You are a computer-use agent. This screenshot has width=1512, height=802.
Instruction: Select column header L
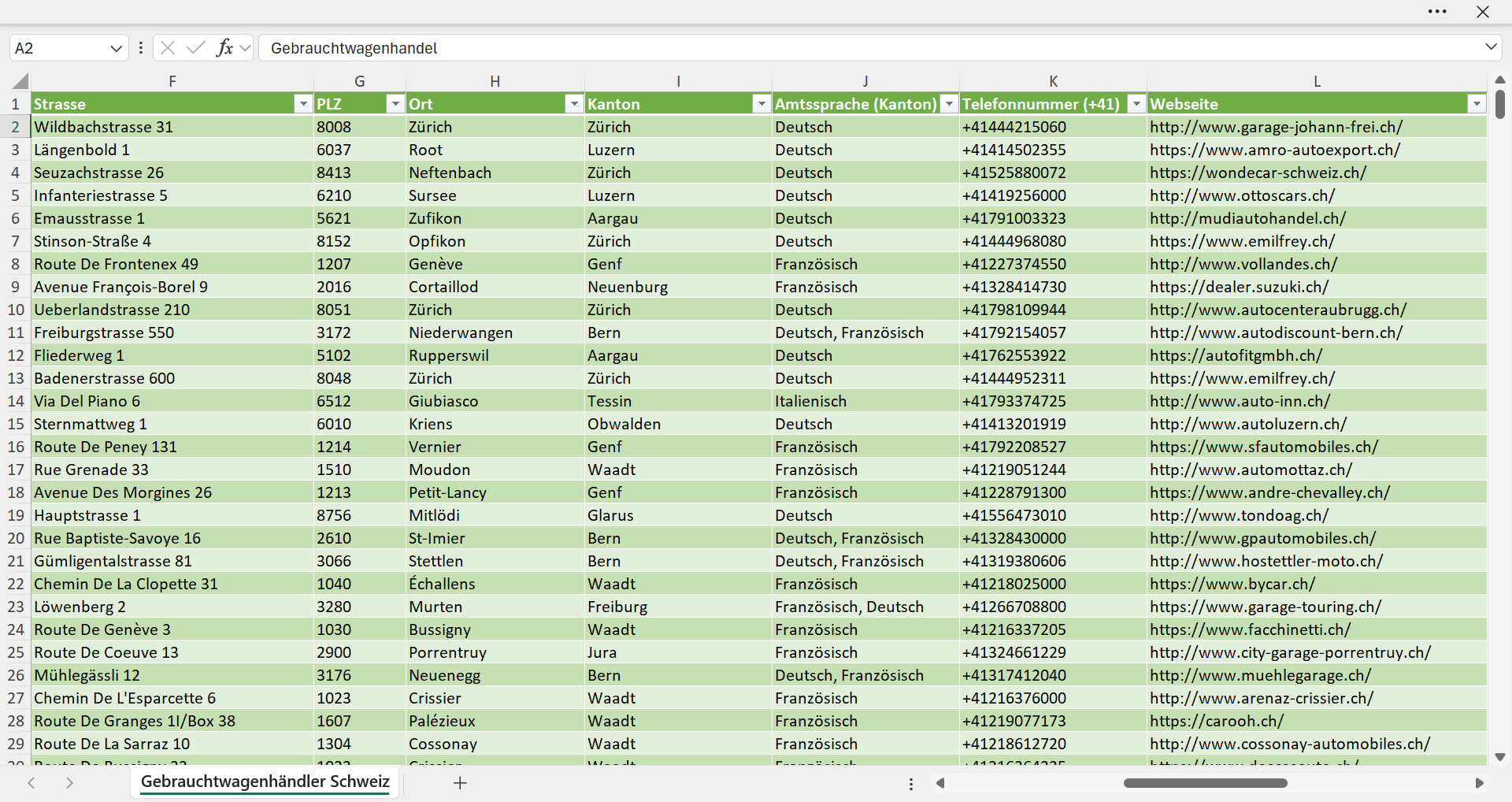[1317, 81]
